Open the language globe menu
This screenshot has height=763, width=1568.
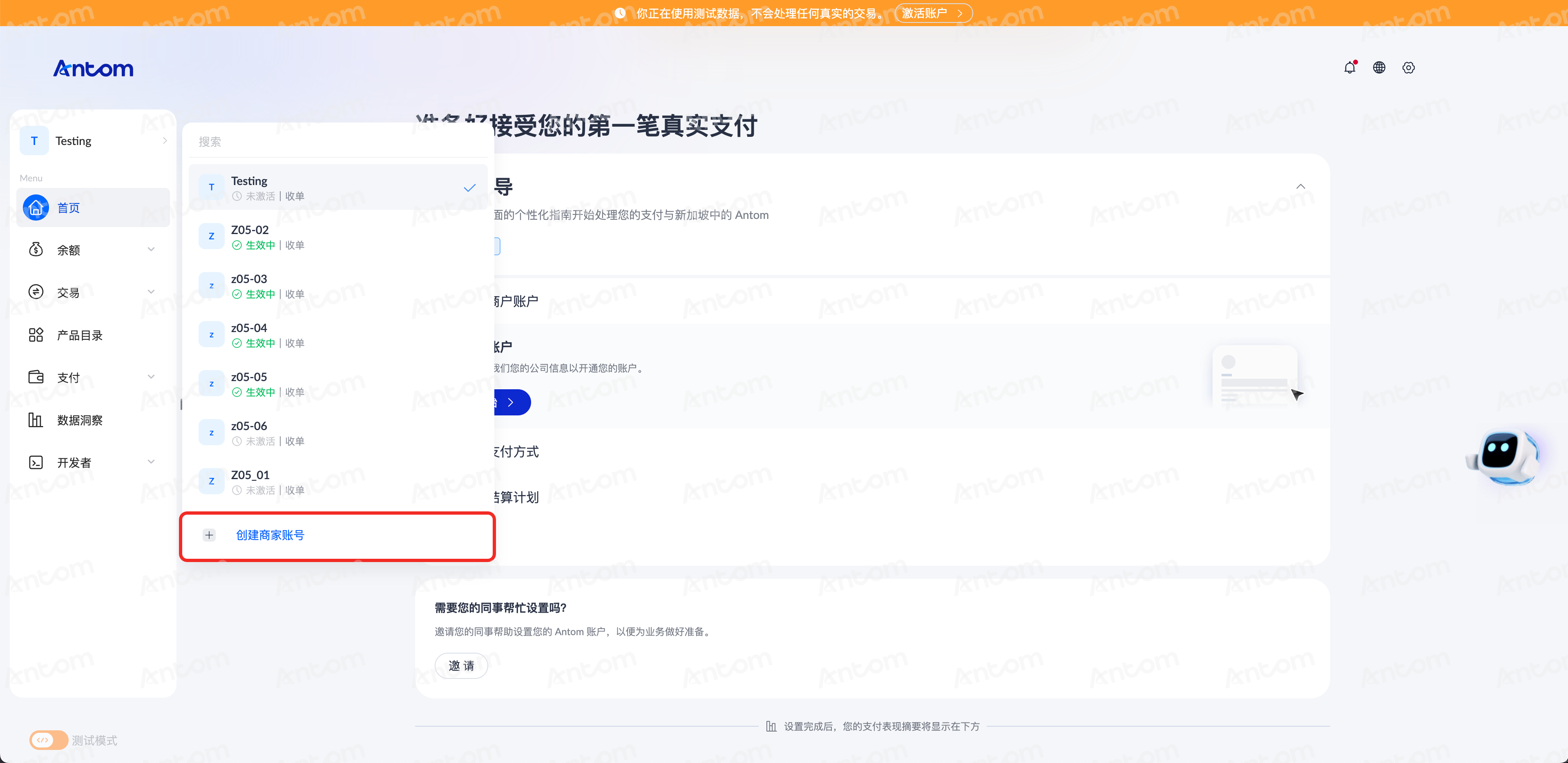[x=1379, y=67]
